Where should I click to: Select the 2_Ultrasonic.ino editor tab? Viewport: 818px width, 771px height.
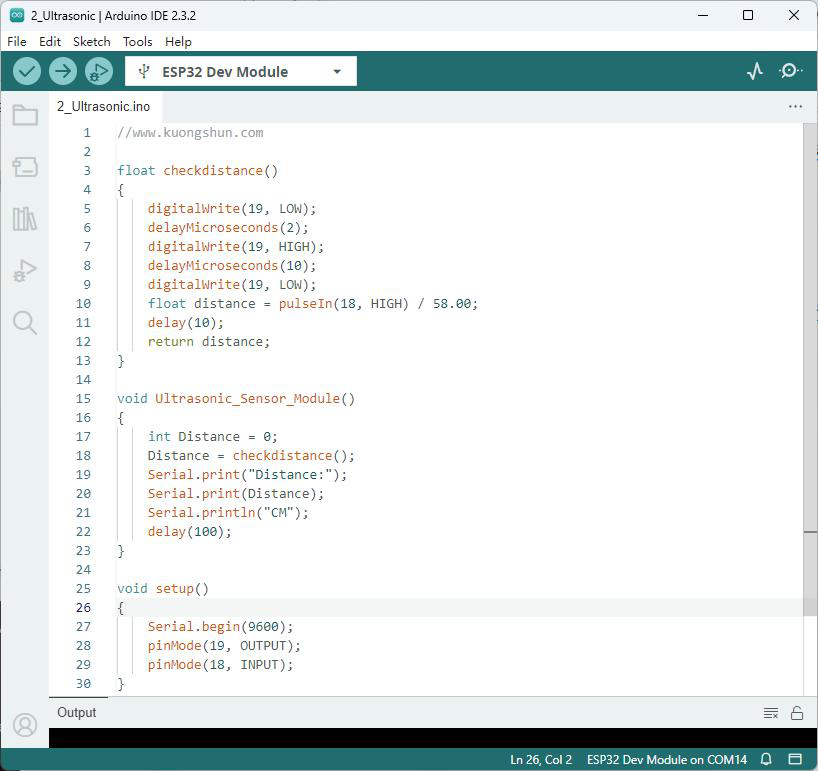[104, 106]
